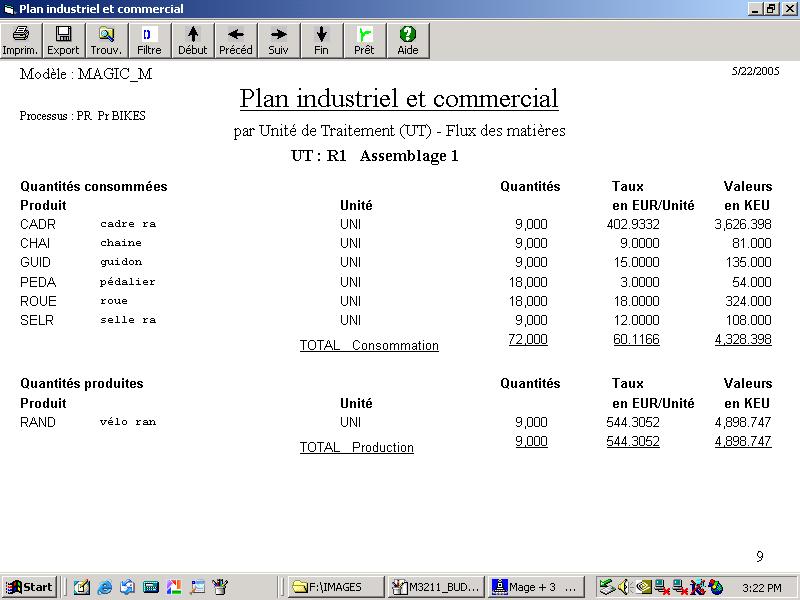The width and height of the screenshot is (800, 600).
Task: Click the pédalier description
Action: (x=128, y=282)
